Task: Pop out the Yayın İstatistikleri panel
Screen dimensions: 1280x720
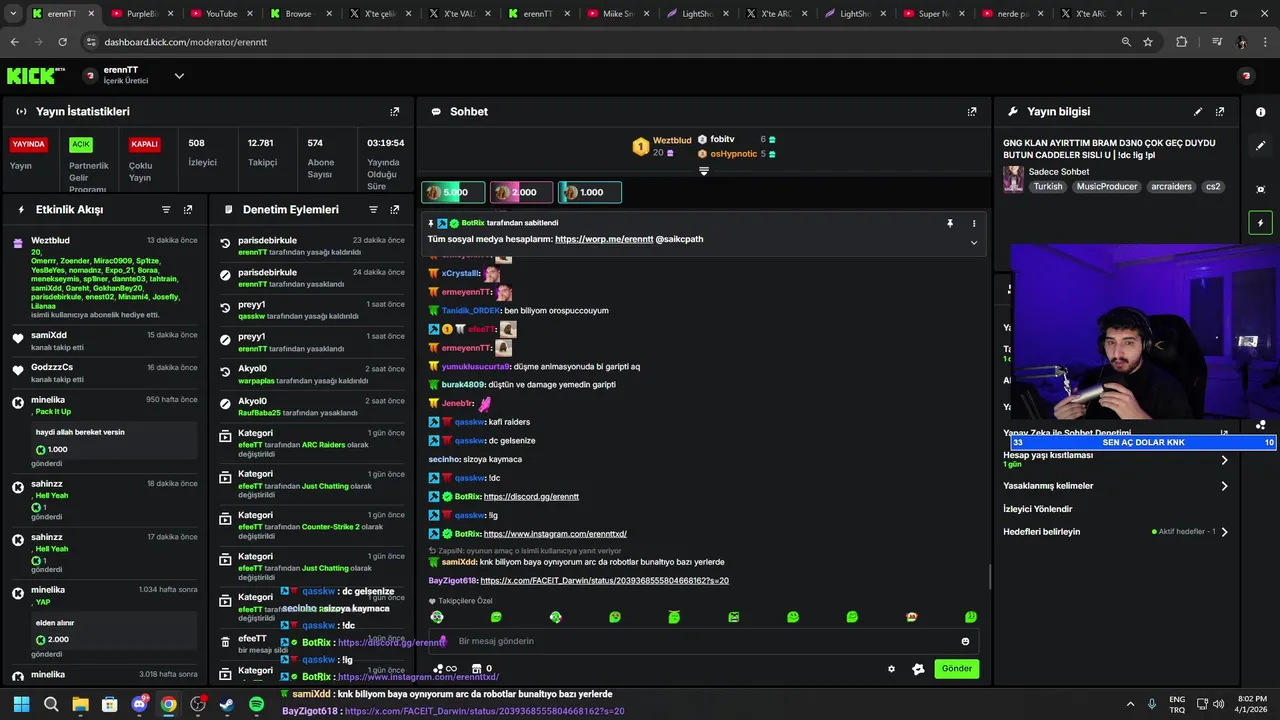Action: tap(395, 112)
